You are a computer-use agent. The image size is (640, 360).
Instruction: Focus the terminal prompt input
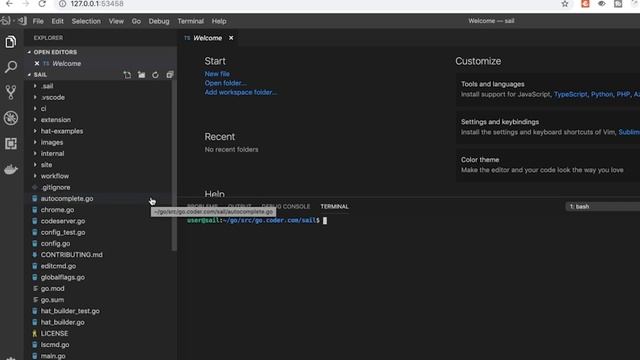pyautogui.click(x=325, y=220)
